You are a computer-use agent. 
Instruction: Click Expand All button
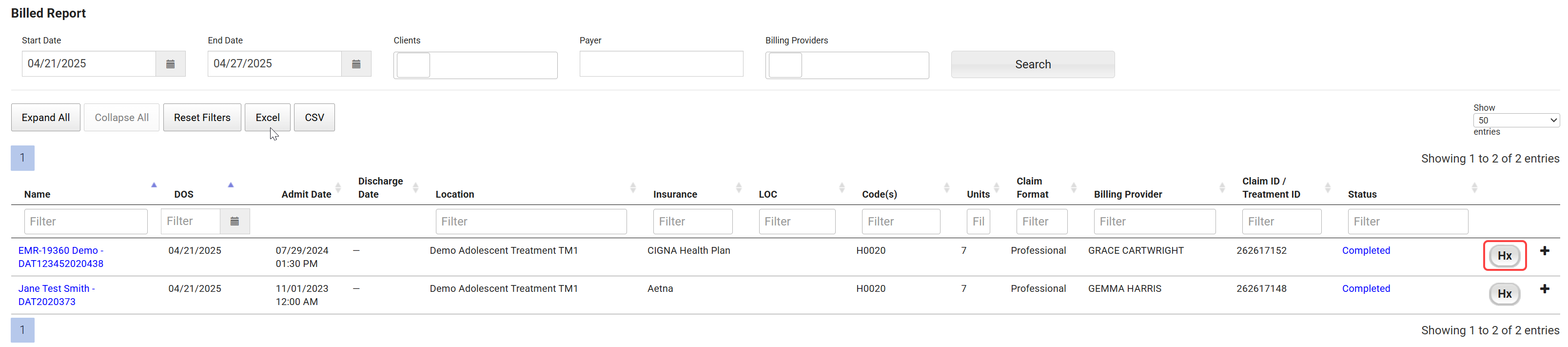[46, 118]
